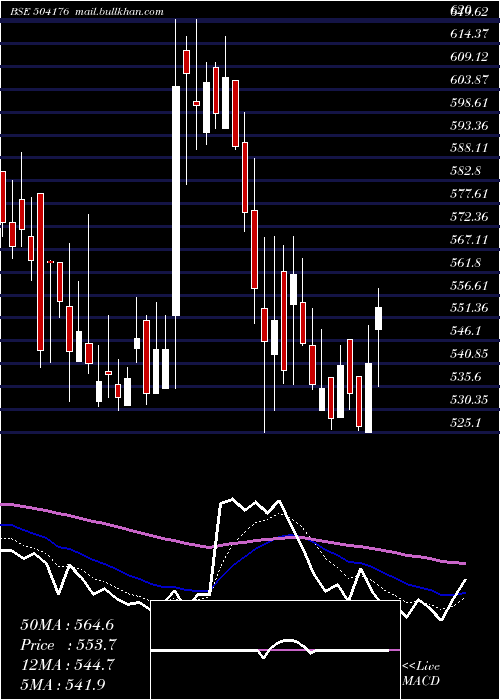Click the 567.11 price axis label
500x700 pixels.
469,240
